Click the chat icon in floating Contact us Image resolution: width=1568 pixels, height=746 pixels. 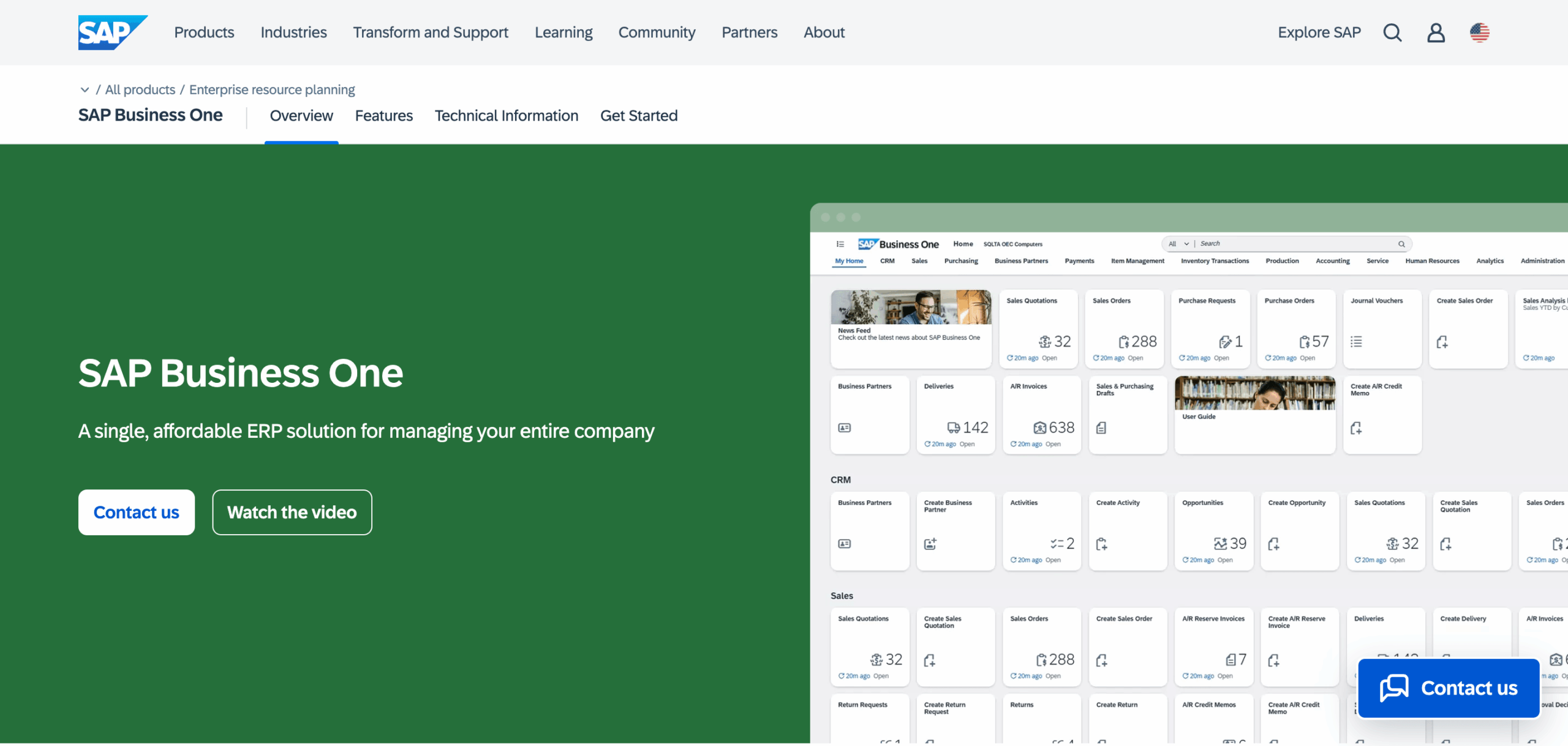pyautogui.click(x=1394, y=688)
